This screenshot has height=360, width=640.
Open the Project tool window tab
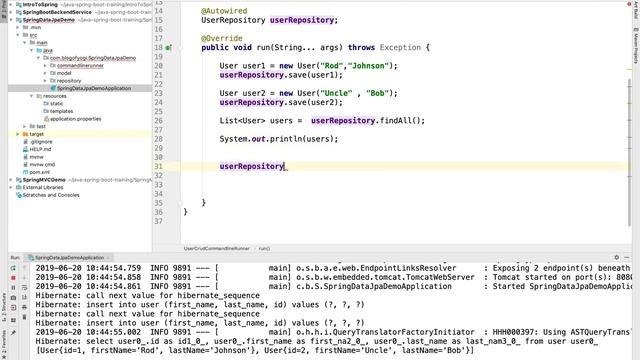pos(4,10)
